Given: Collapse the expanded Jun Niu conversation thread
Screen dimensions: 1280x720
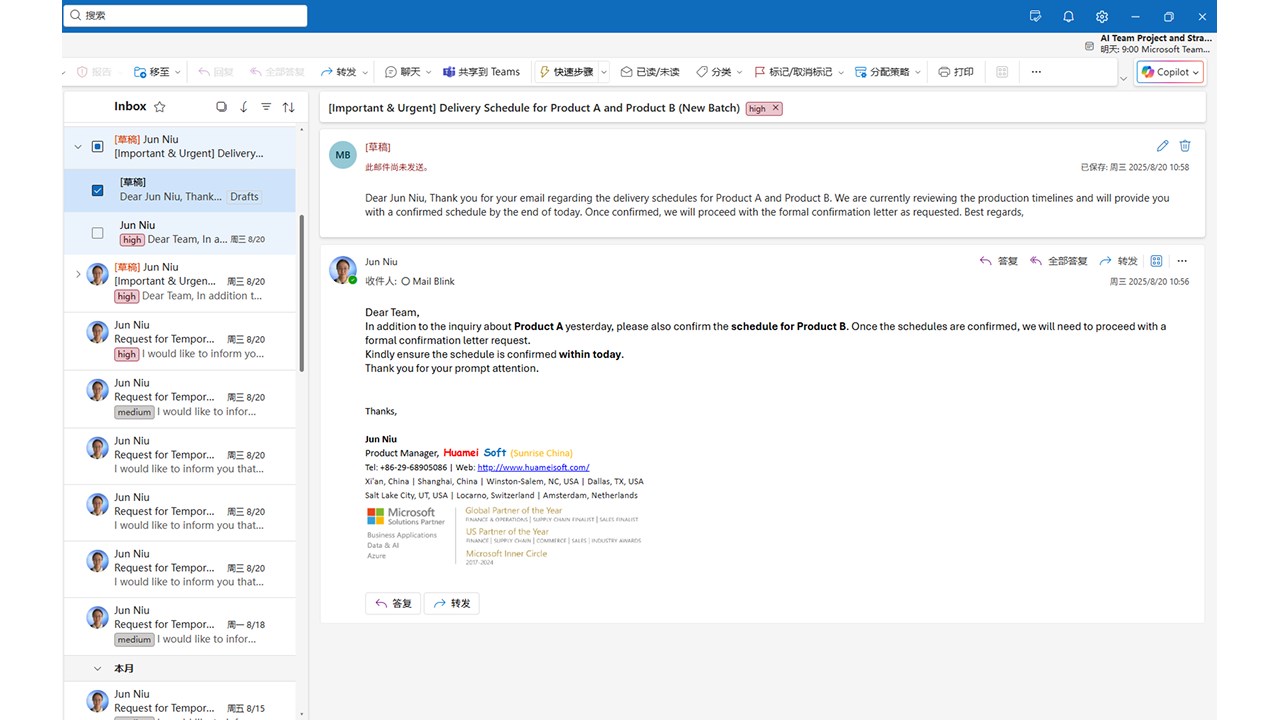Looking at the screenshot, I should coord(78,147).
